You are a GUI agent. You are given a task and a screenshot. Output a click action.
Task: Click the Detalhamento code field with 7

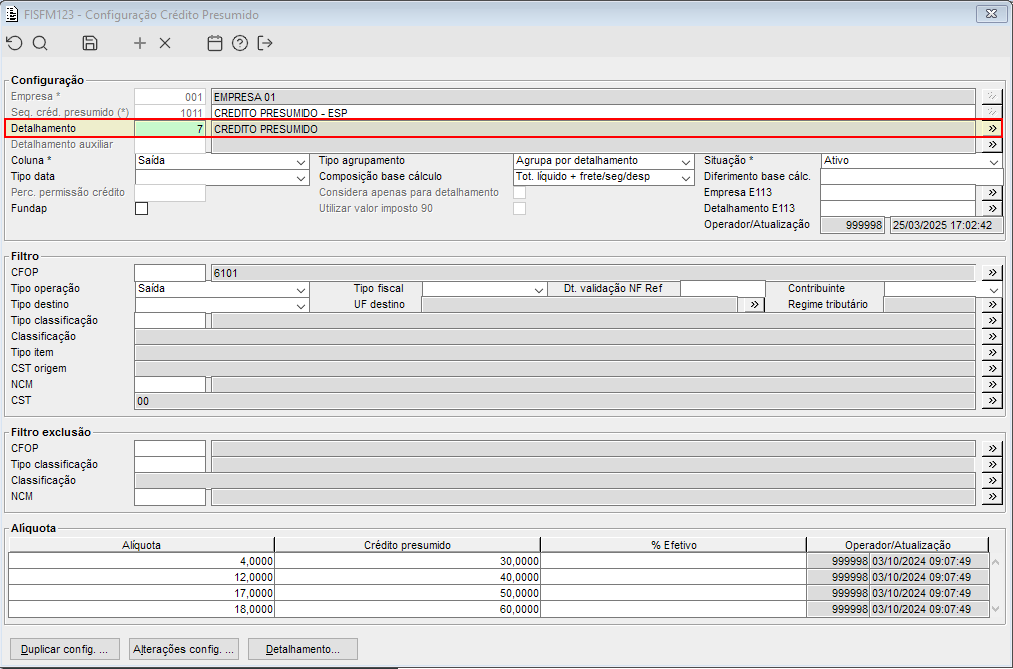170,129
